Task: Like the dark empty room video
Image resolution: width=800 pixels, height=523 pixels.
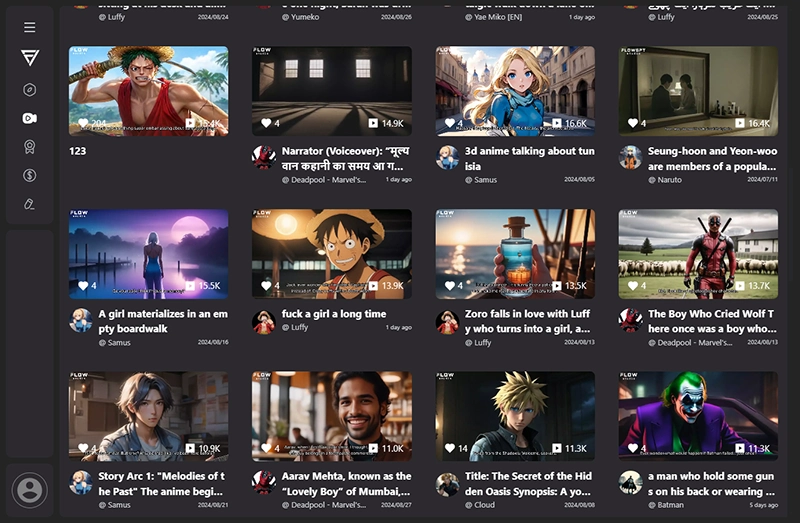Action: point(266,123)
